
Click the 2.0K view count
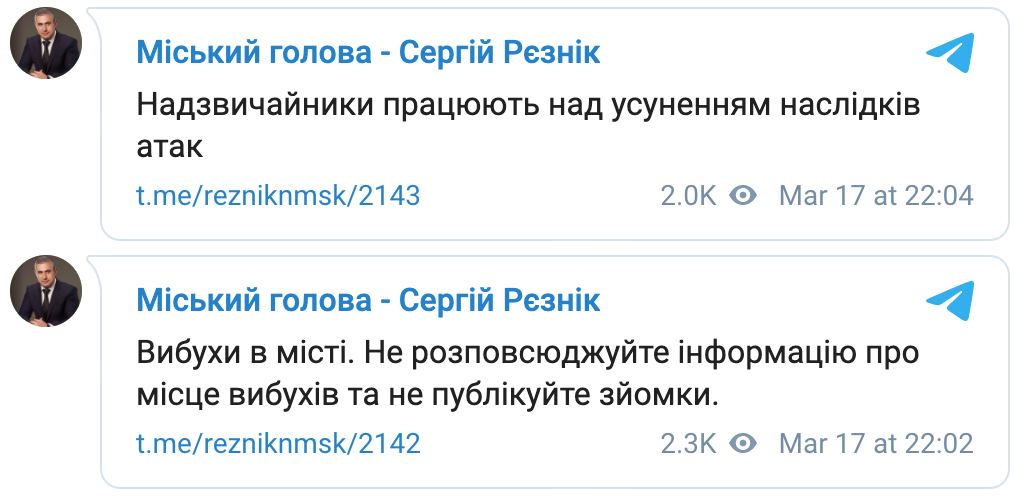[x=688, y=196]
